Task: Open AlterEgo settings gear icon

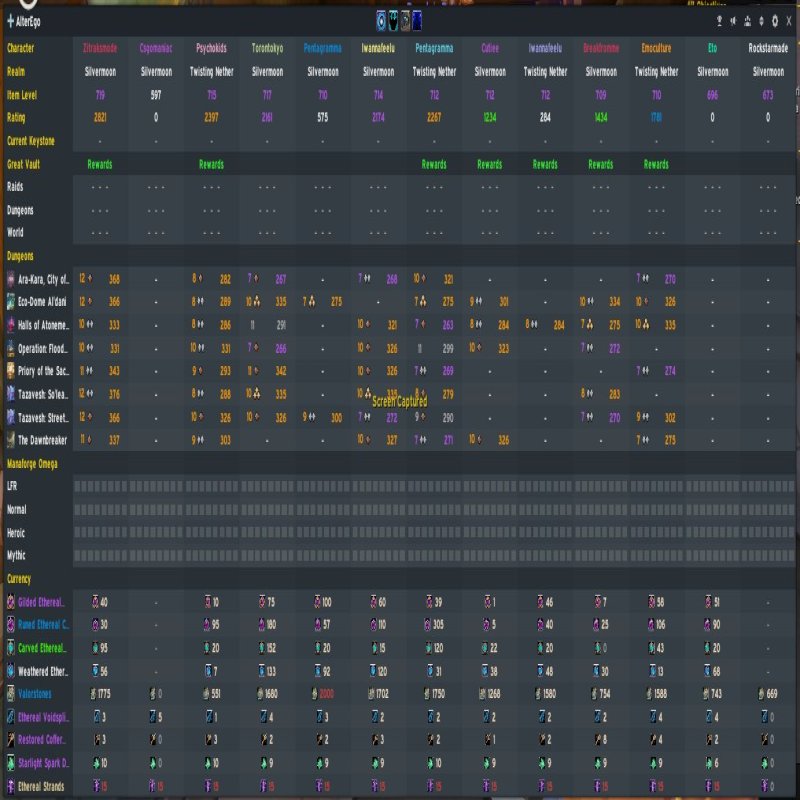Action: coord(775,20)
